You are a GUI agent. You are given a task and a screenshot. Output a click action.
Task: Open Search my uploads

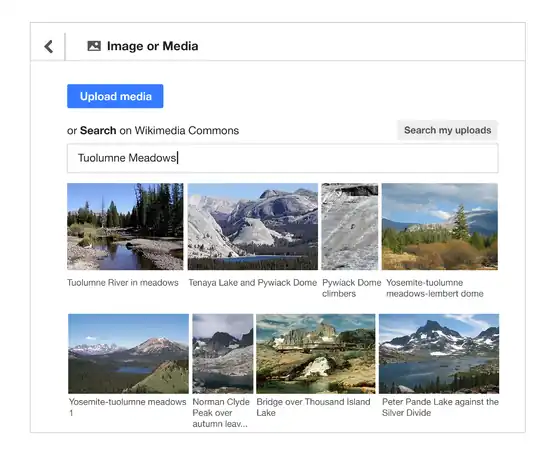[447, 130]
